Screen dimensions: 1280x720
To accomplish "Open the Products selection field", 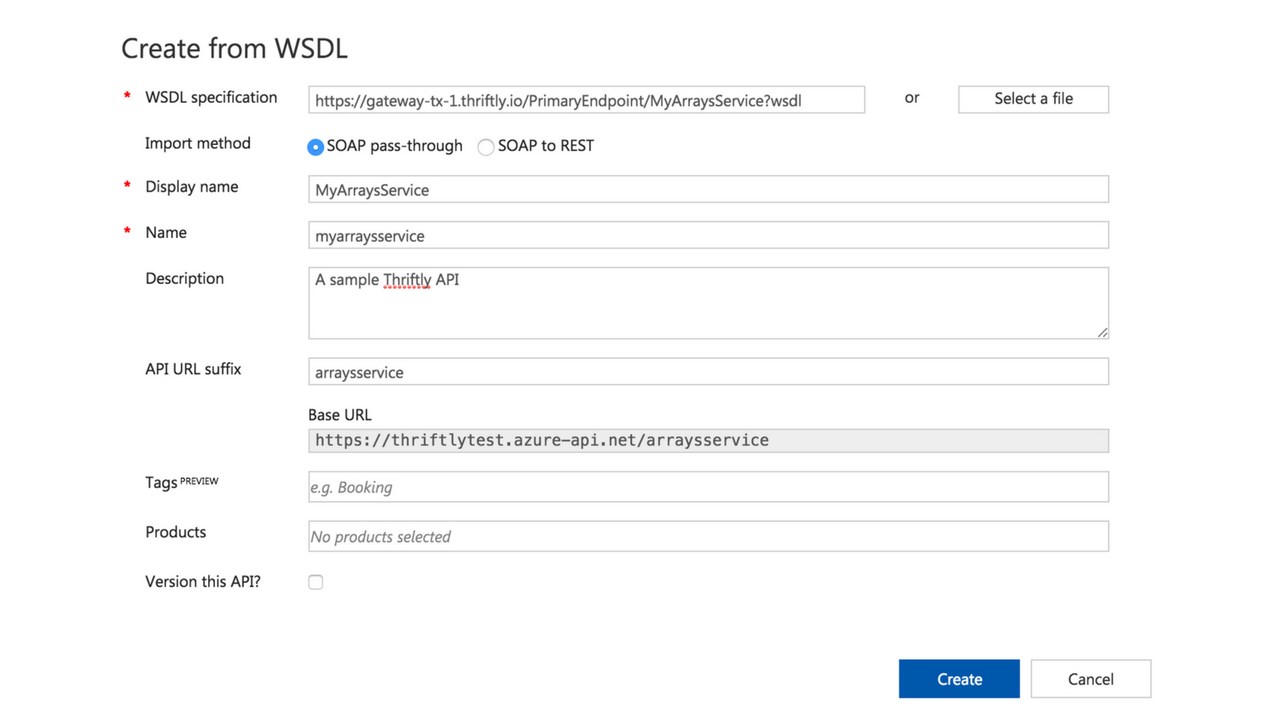I will [x=708, y=537].
